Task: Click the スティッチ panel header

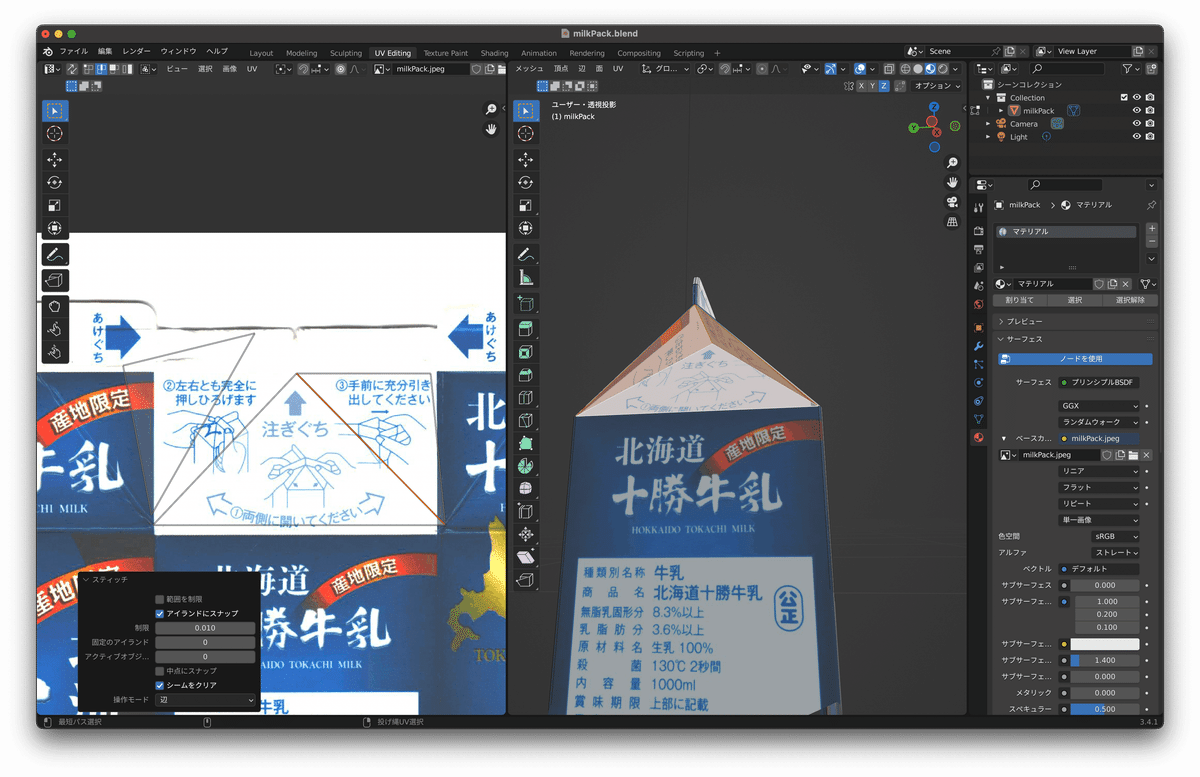Action: (168, 580)
